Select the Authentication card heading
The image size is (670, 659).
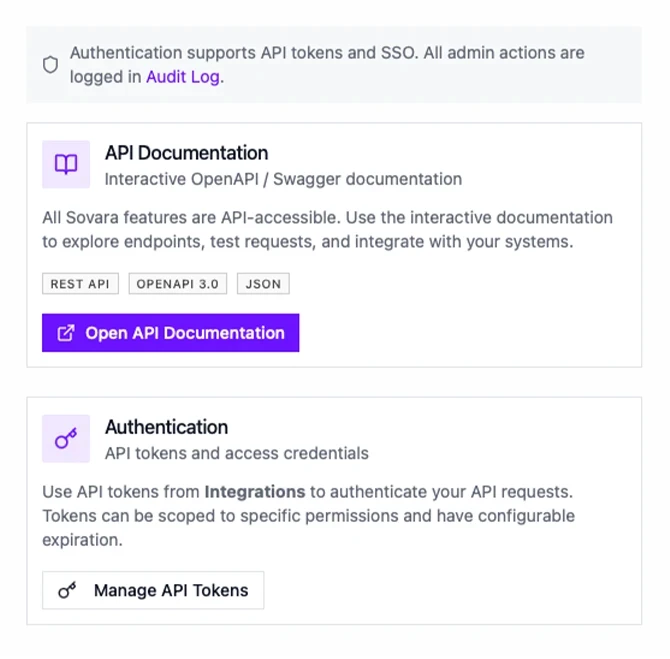166,427
